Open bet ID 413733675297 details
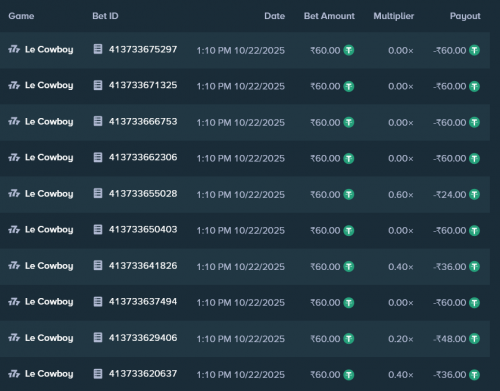500x391 pixels. [x=143, y=49]
